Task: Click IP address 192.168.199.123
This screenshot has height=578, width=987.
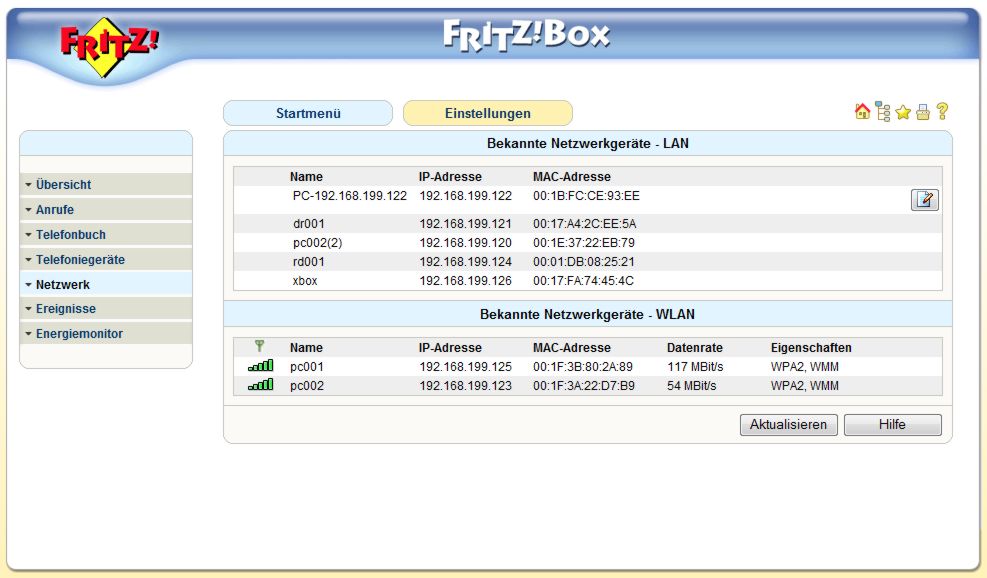Action: 466,385
